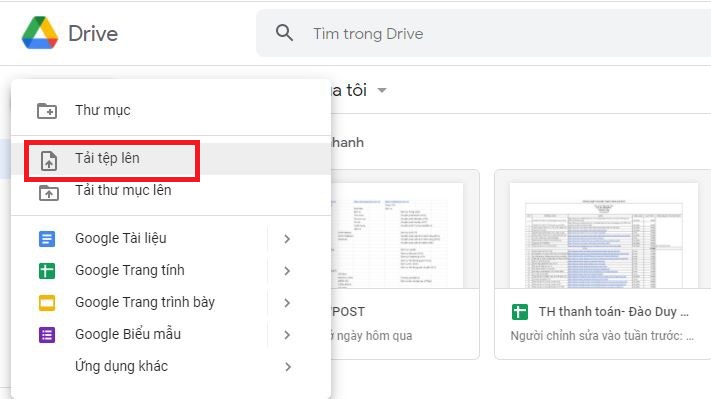Screen dimensions: 711x399
Task: Click the search magnifier icon
Action: click(x=284, y=33)
